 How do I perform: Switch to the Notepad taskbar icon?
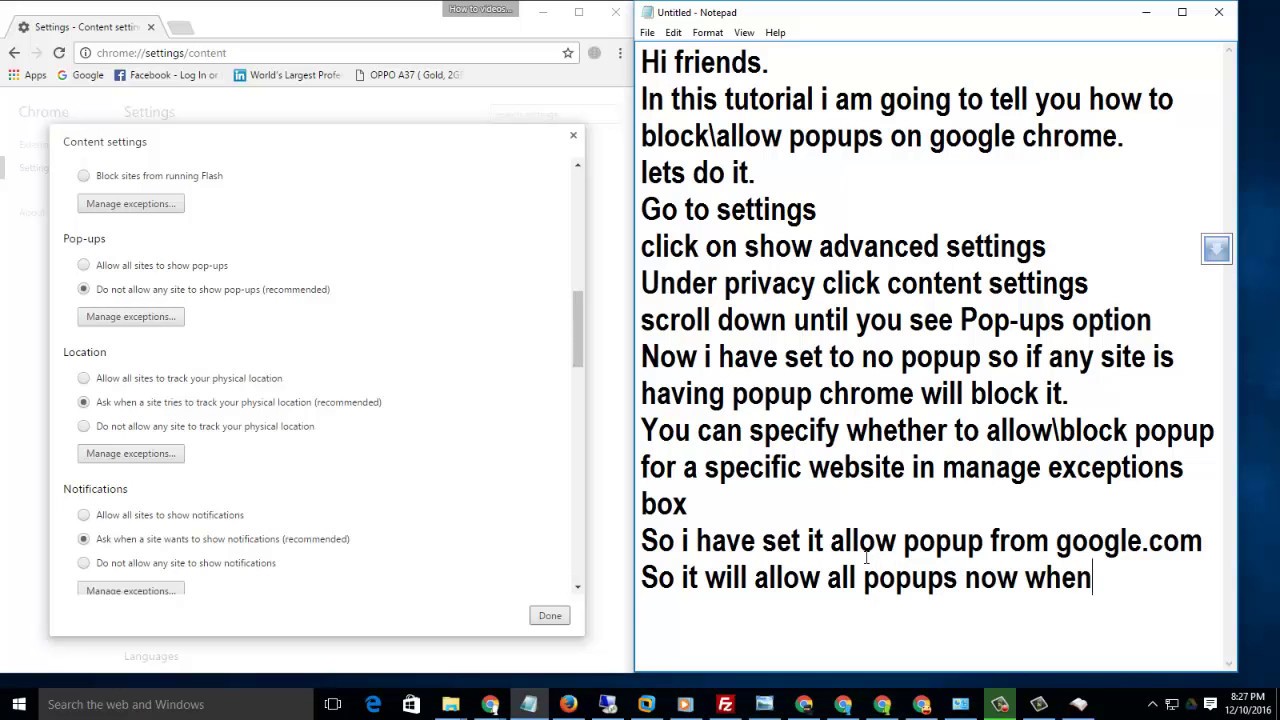click(529, 705)
